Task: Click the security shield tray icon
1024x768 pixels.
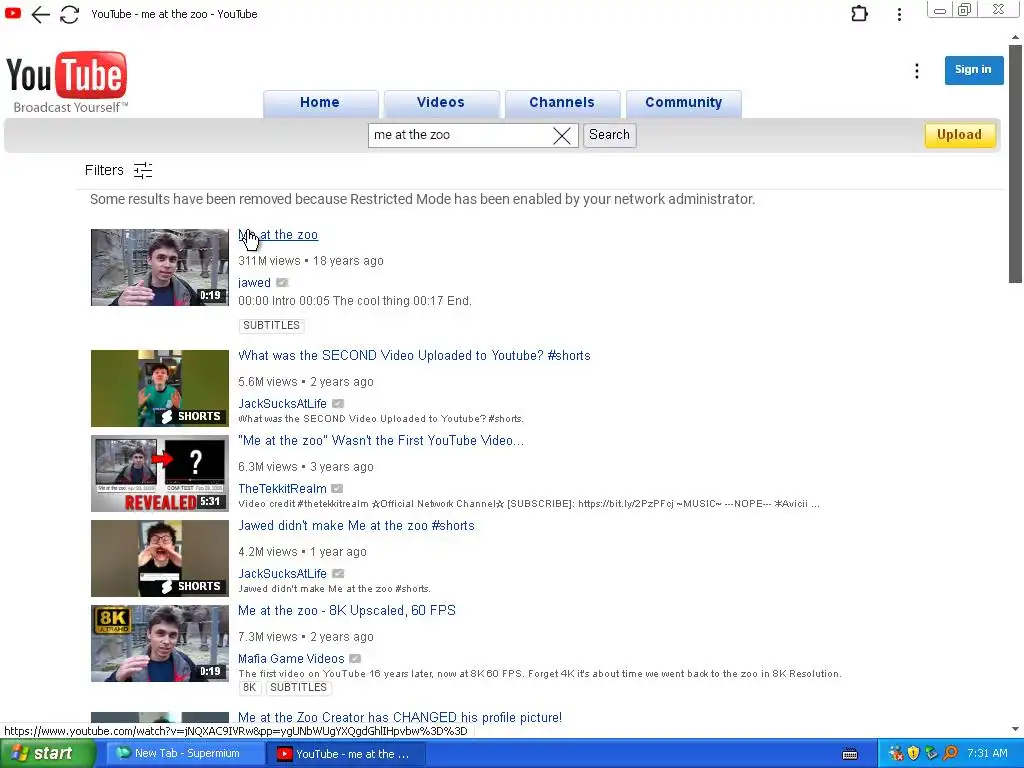Action: (913, 754)
